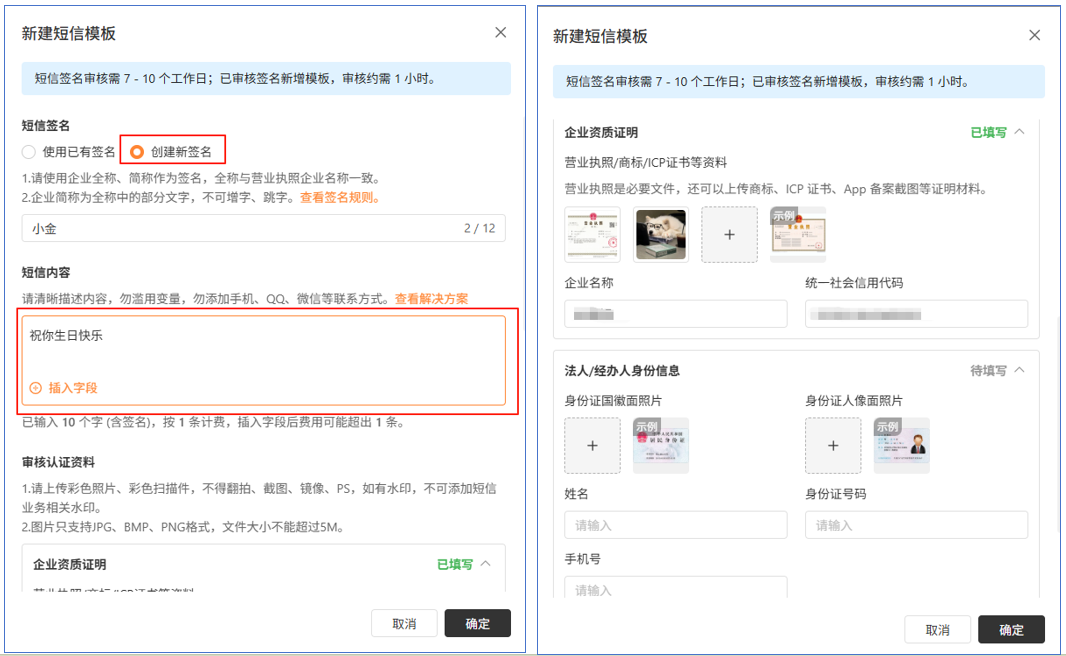
Task: Click the '审核认证资料' heading
Action: [x=58, y=462]
